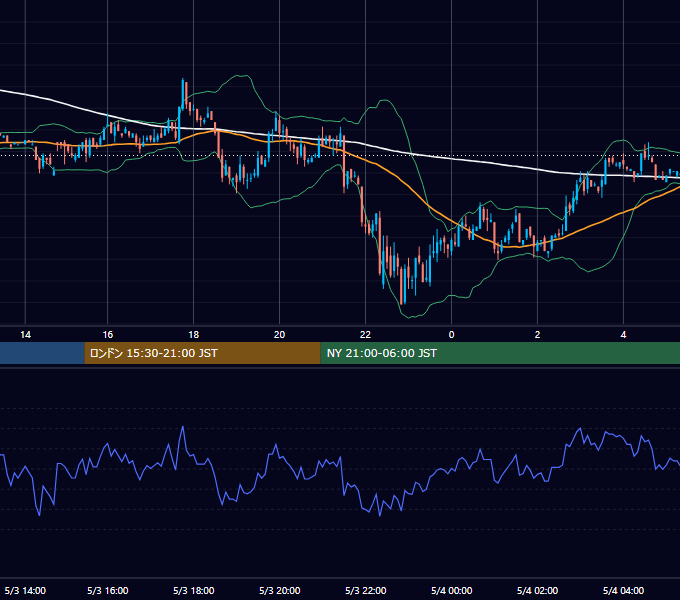Image resolution: width=680 pixels, height=600 pixels.
Task: Click the 5/4 00:00 date label
Action: [451, 590]
